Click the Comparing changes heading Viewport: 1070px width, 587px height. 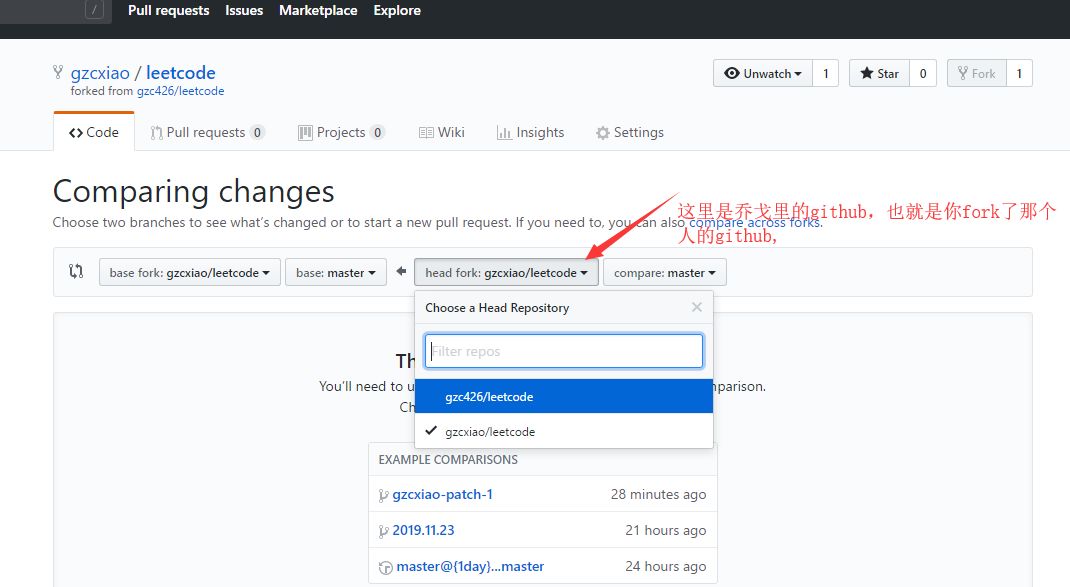194,192
